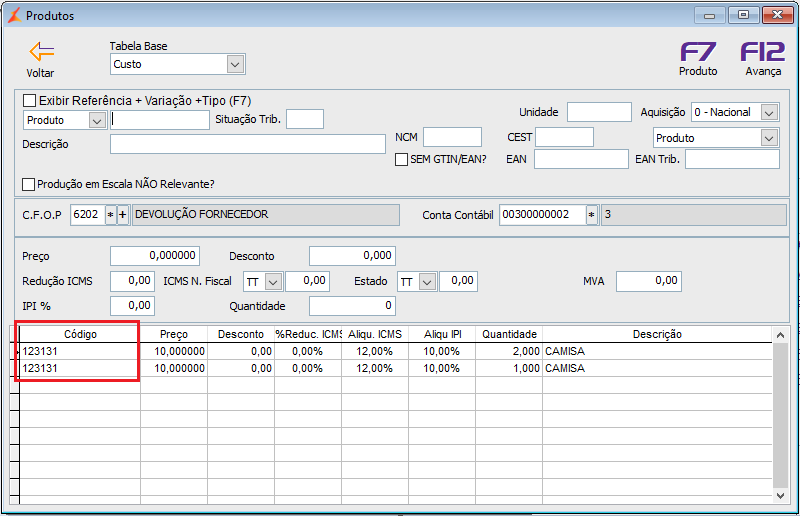Click the IPI % input field
Screen dimensions: 800x516
pyautogui.click(x=132, y=306)
